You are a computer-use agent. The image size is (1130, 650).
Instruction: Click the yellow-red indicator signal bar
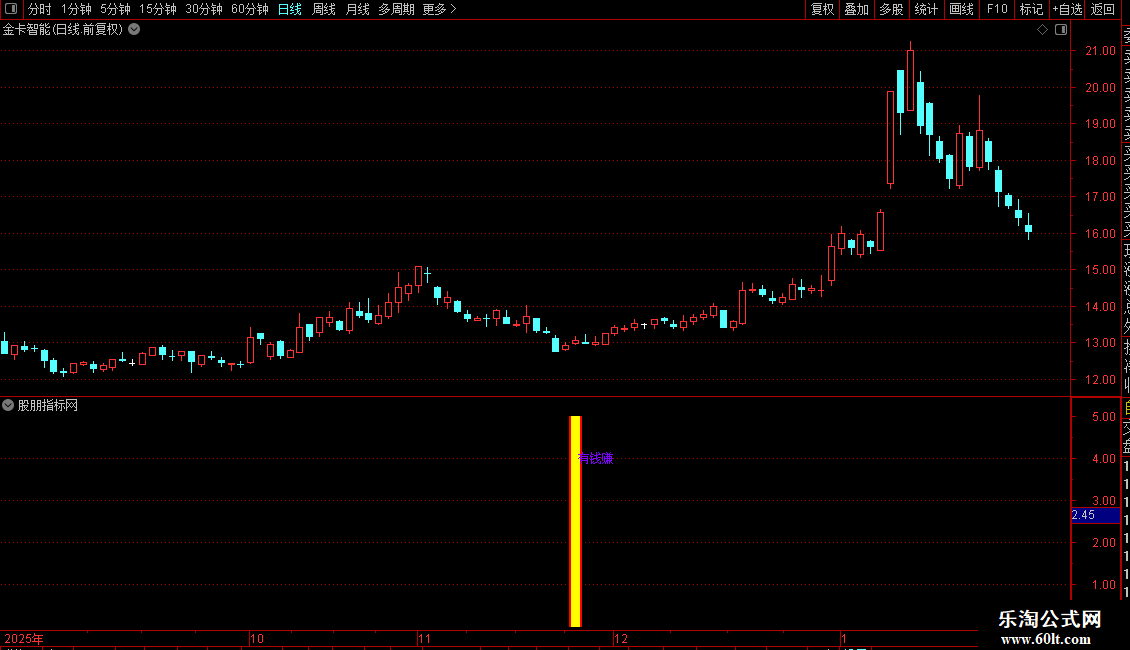575,521
